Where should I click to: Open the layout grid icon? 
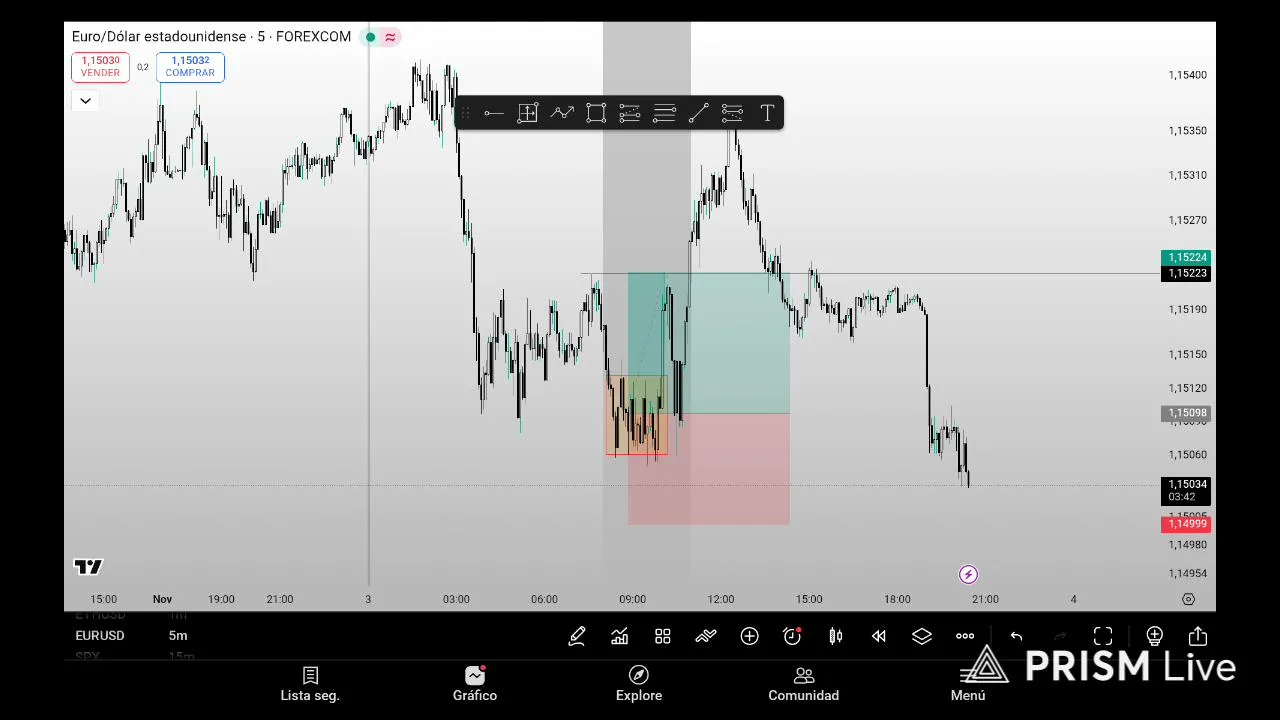pyautogui.click(x=663, y=636)
